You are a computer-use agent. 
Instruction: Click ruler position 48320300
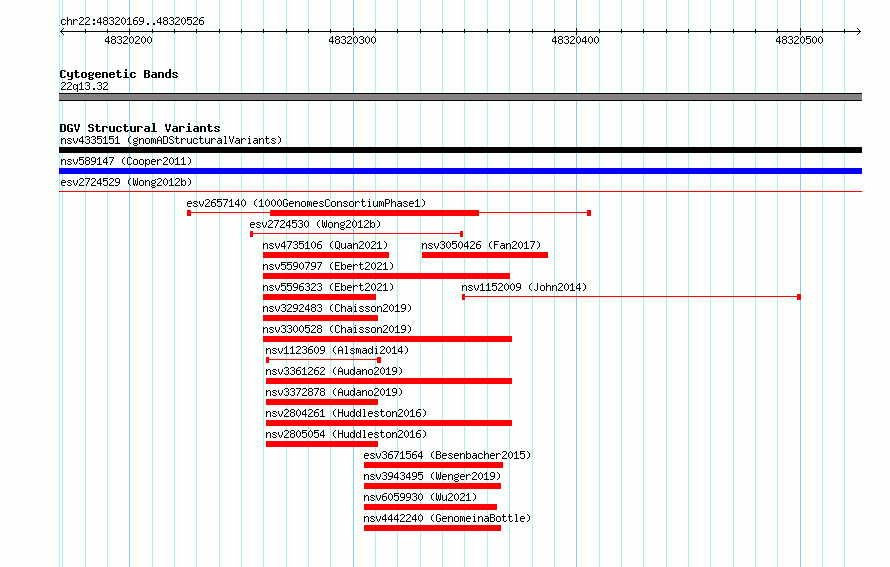point(352,40)
